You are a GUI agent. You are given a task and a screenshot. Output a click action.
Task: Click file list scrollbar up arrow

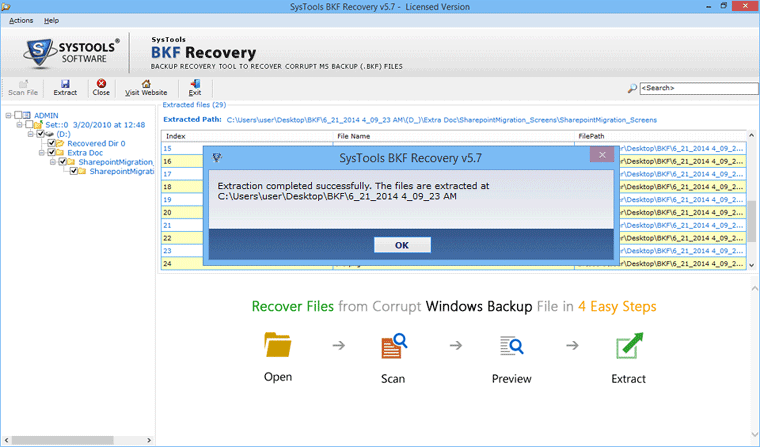tap(751, 135)
